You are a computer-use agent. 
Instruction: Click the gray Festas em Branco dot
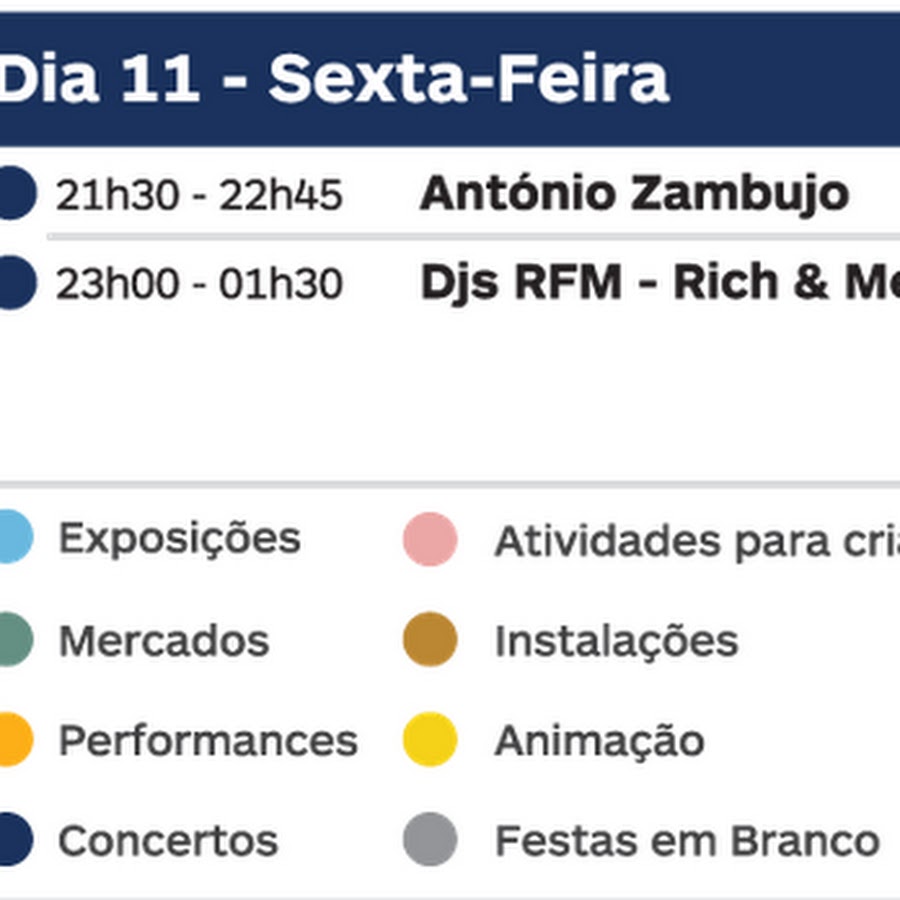click(x=430, y=839)
